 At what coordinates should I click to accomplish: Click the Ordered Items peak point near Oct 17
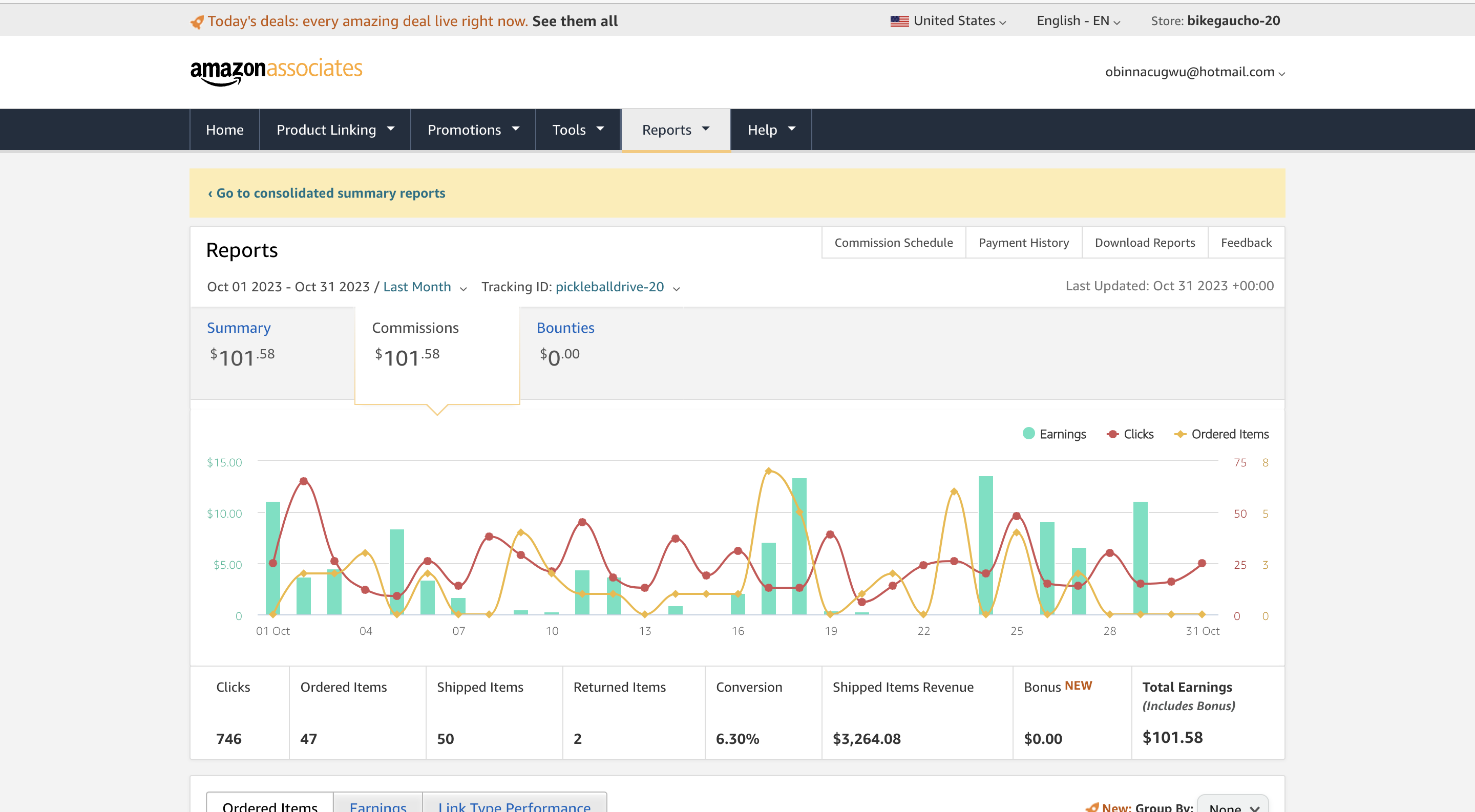click(768, 471)
